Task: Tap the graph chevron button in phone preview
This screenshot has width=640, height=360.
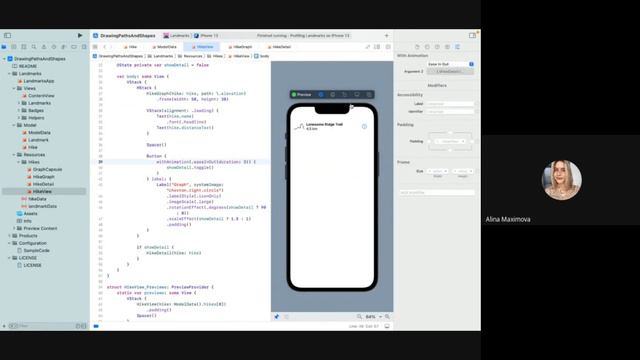Action: tap(364, 127)
